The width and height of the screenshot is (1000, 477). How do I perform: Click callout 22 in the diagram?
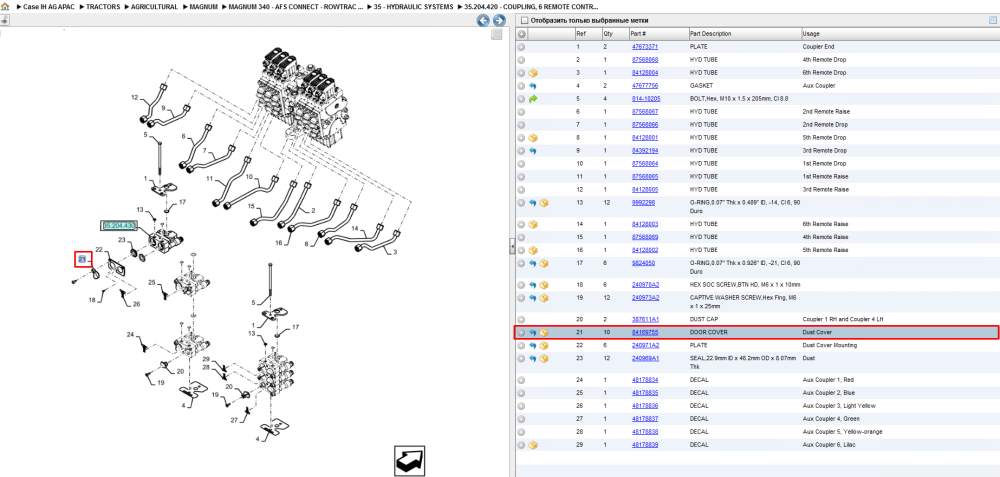99,250
